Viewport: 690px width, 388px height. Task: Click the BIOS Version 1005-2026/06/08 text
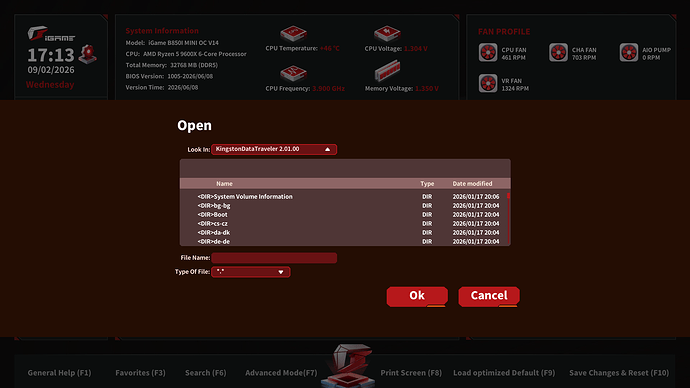169,76
